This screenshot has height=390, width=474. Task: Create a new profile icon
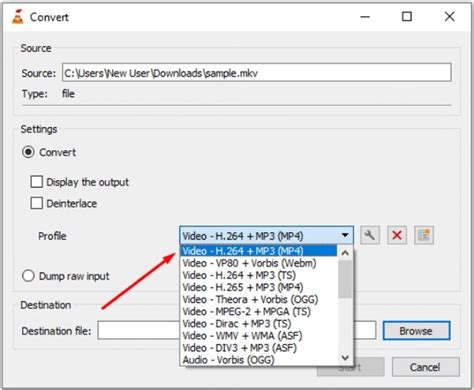tap(424, 235)
